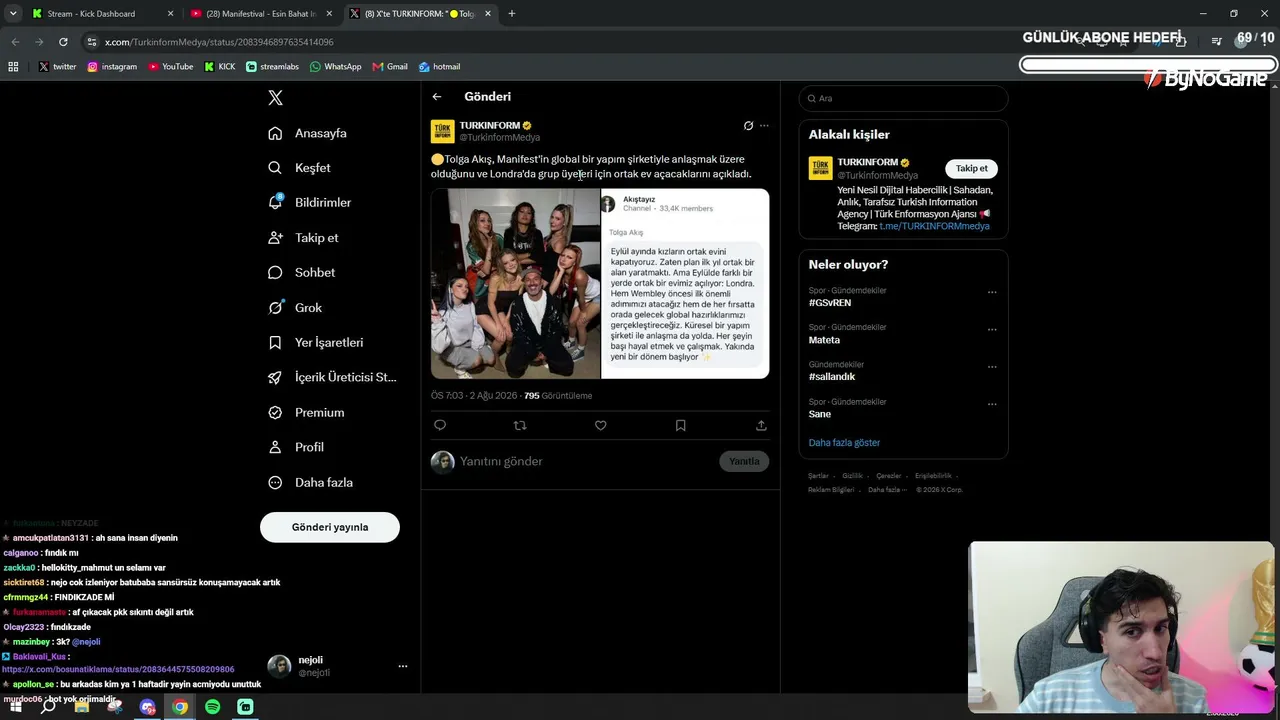Click the Gönderi yayınla button
Screen dimensions: 1280x720
(x=330, y=527)
